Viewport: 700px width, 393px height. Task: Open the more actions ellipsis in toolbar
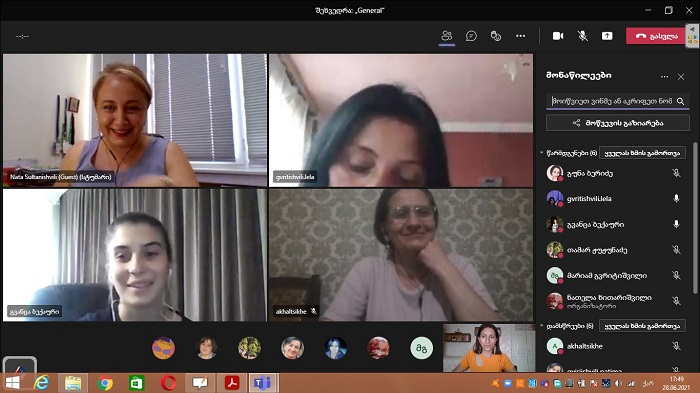click(521, 36)
